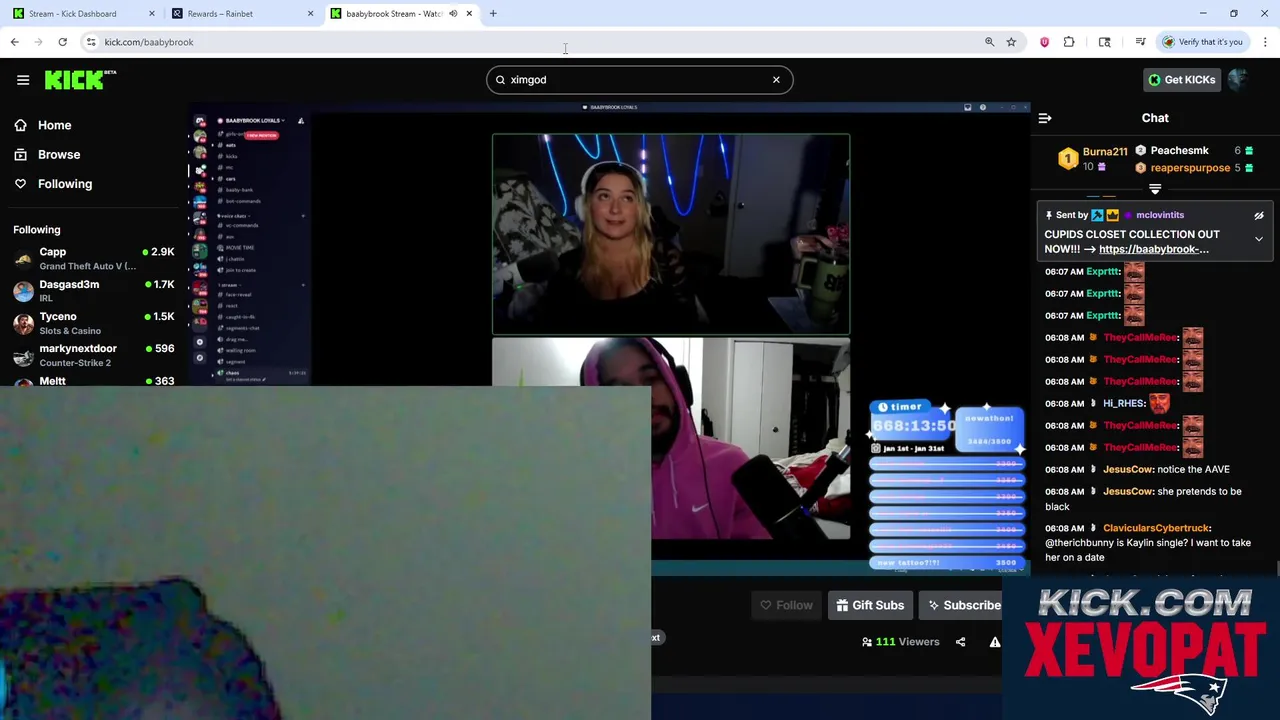
Task: Open the user profile avatar menu
Action: coord(1239,80)
